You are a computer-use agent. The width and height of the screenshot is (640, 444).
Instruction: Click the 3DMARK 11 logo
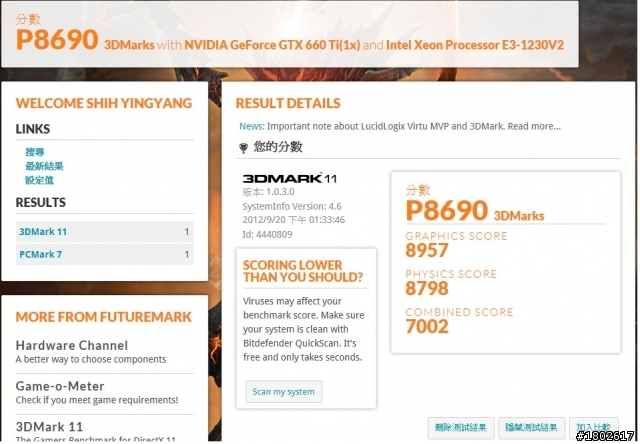(289, 178)
